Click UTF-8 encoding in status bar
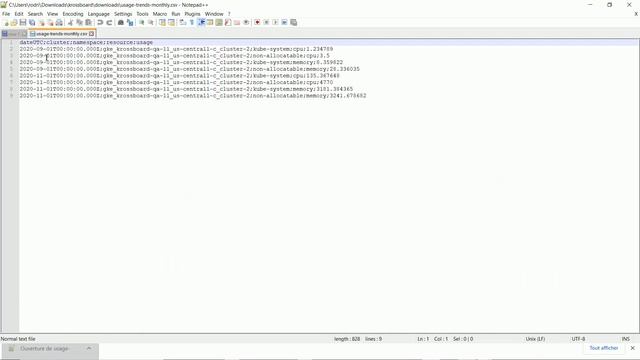This screenshot has width=640, height=360. point(578,339)
